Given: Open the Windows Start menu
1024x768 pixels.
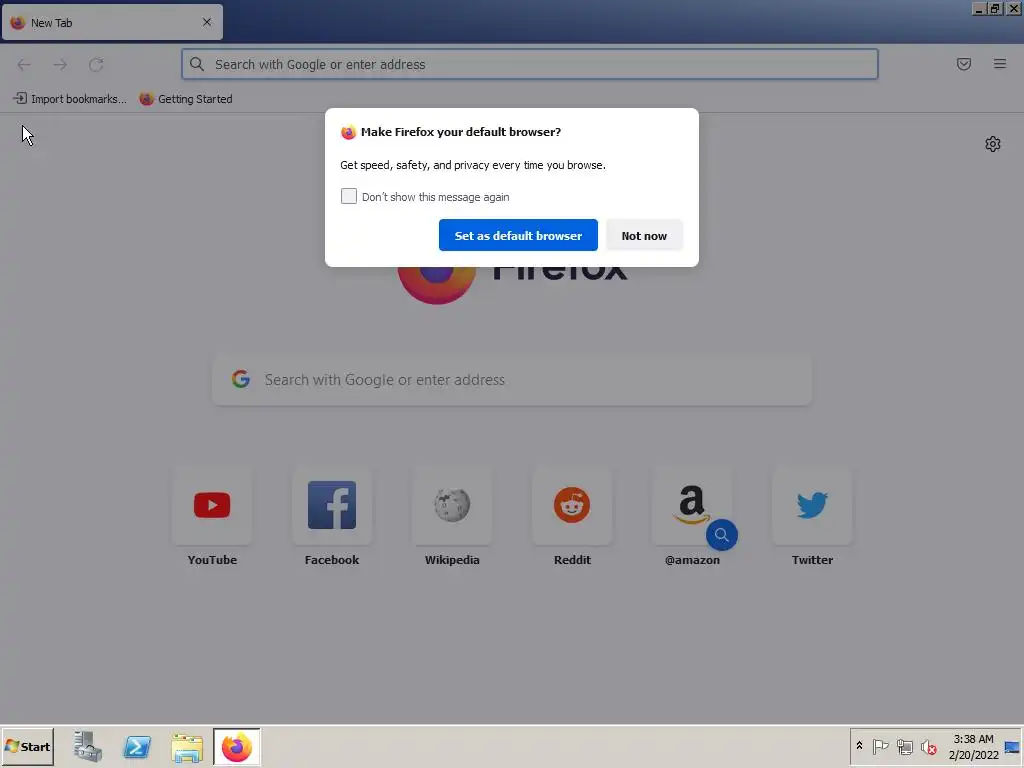Looking at the screenshot, I should 27,746.
